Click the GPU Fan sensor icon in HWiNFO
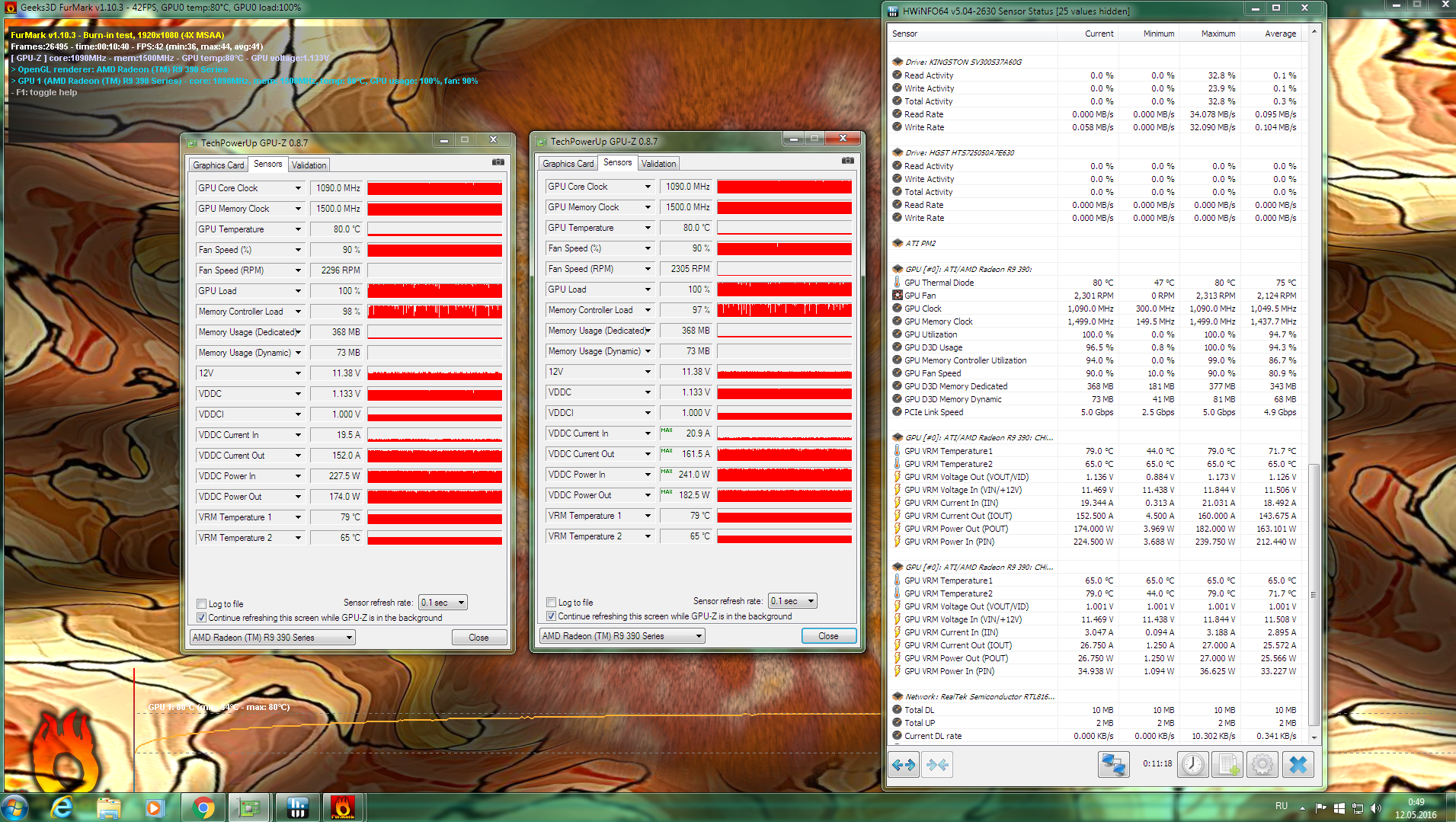Screen dimensions: 1456x822 click(898, 296)
